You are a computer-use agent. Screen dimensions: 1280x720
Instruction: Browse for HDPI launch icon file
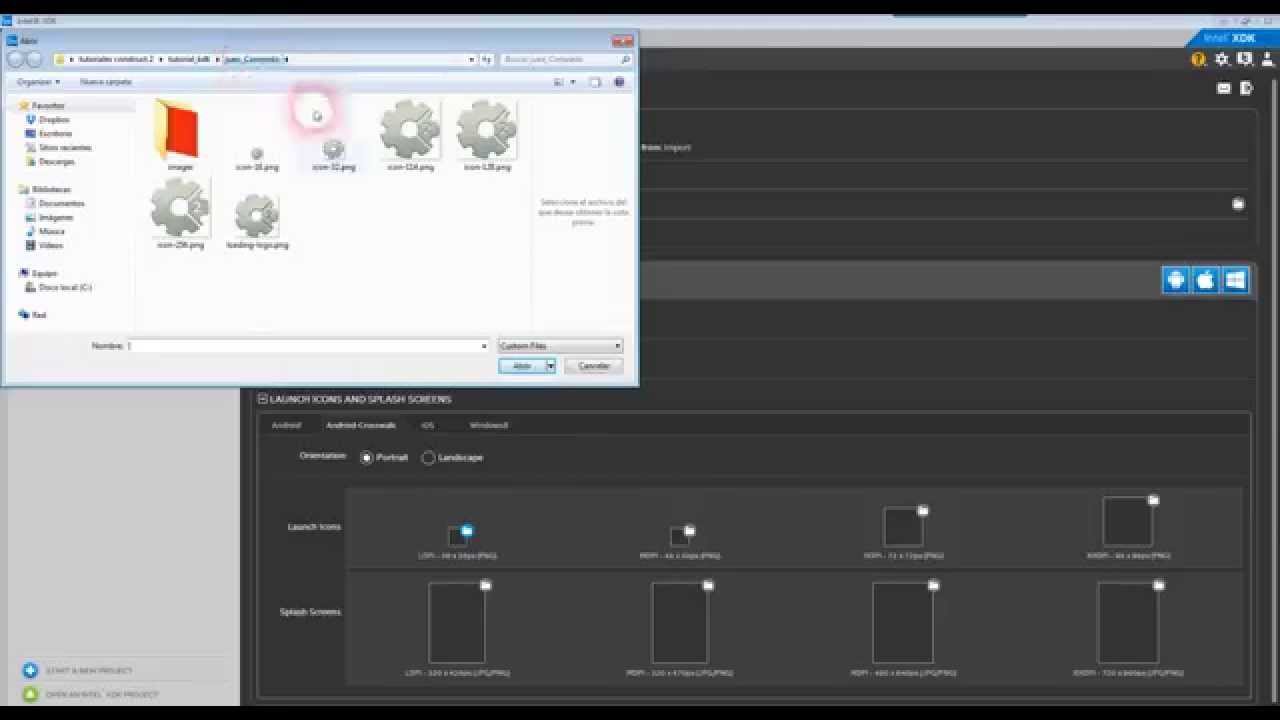[923, 510]
